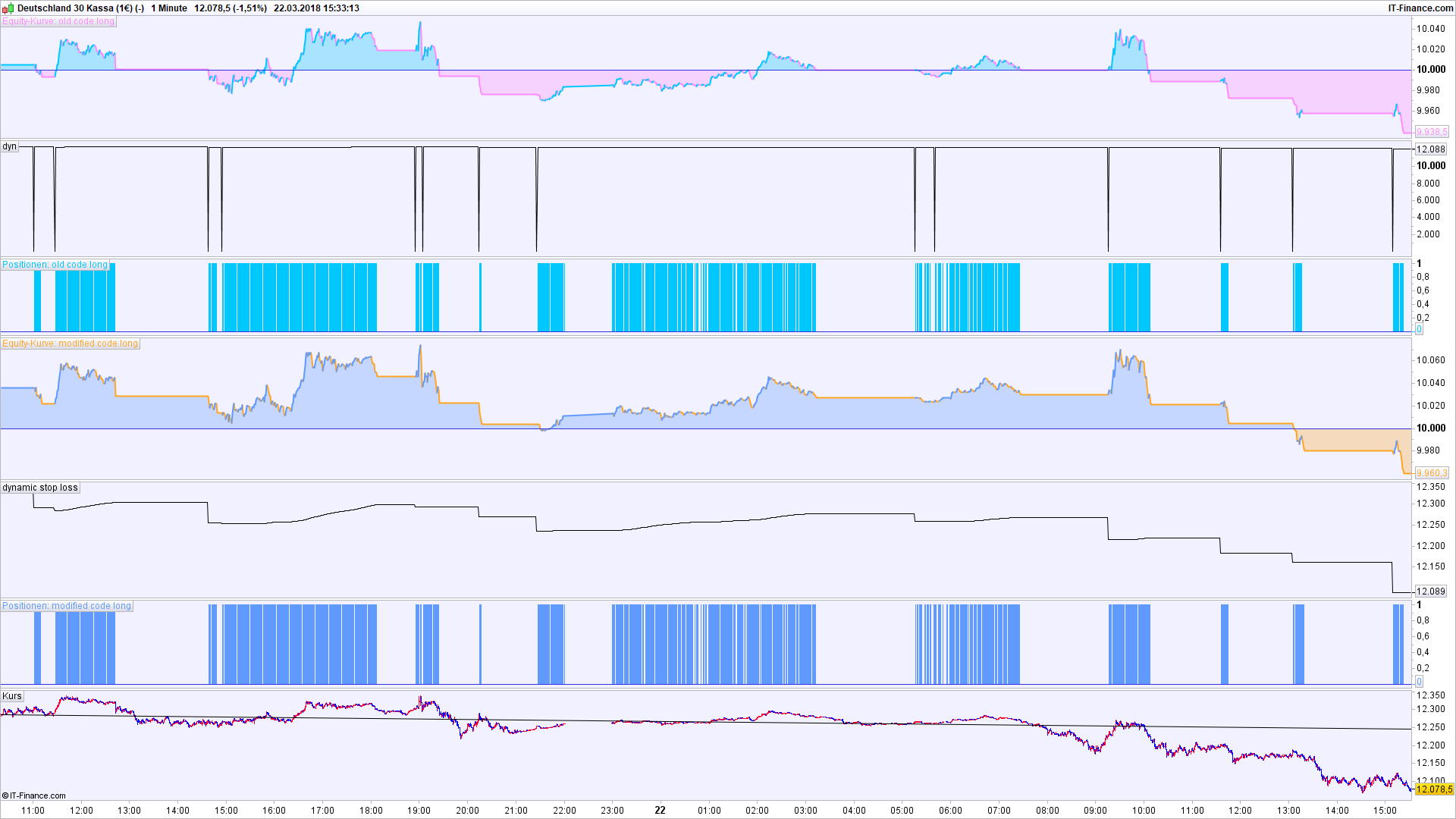Click the 'Equity-Kurve: modified code long' label
Viewport: 1456px width, 819px height.
(x=70, y=344)
